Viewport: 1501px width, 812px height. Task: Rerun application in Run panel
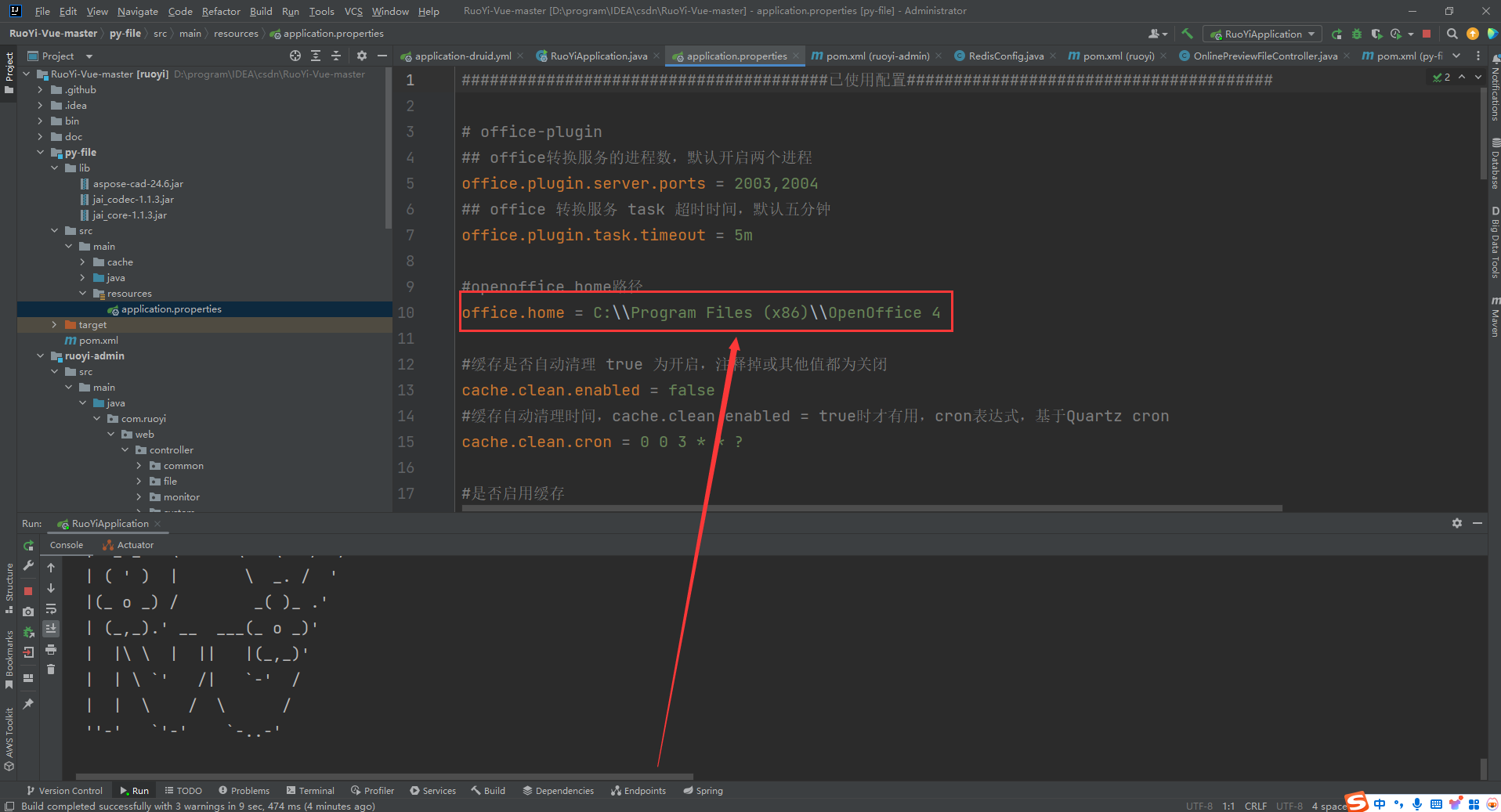click(28, 545)
